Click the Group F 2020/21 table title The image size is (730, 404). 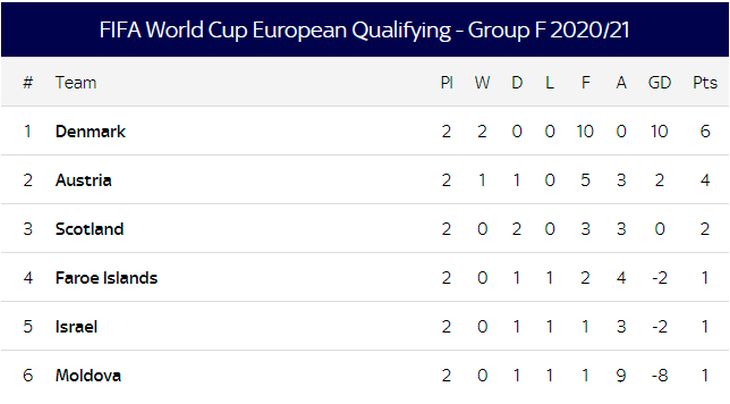(x=365, y=30)
